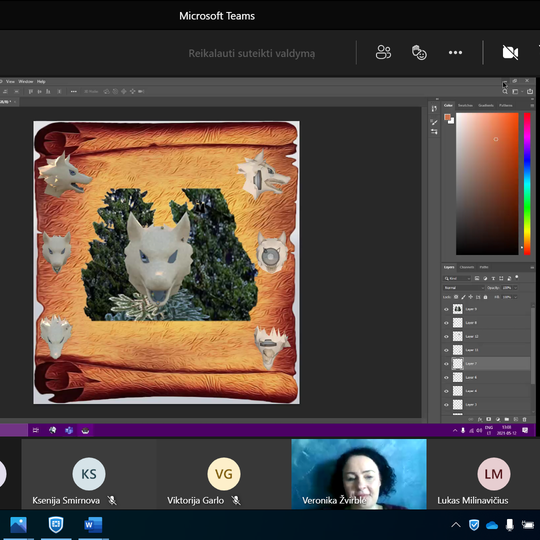Click the rainbow hue slider strip

[527, 184]
